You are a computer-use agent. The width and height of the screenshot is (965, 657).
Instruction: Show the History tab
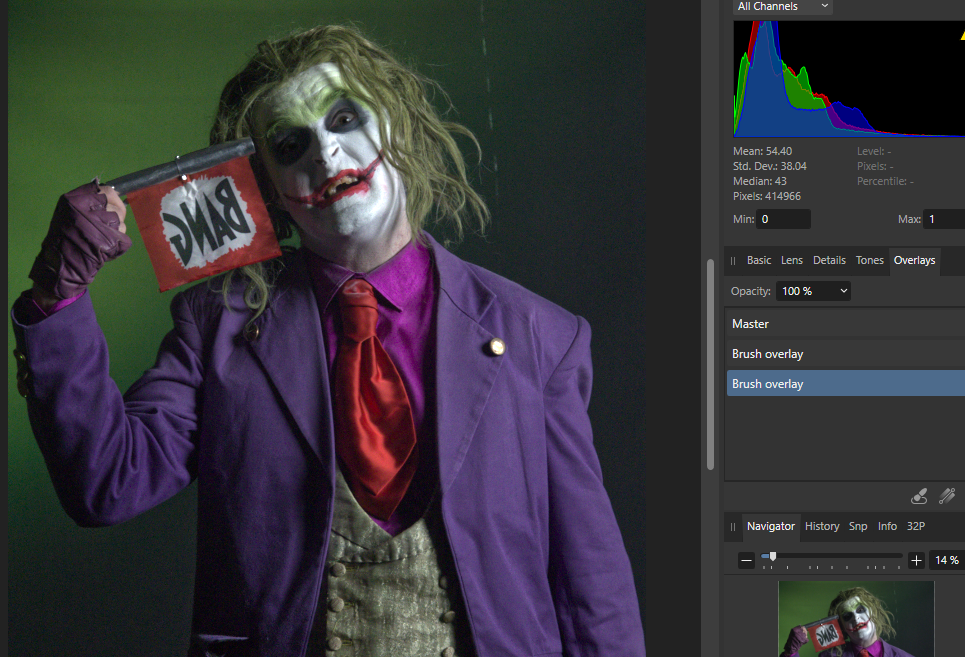click(822, 527)
